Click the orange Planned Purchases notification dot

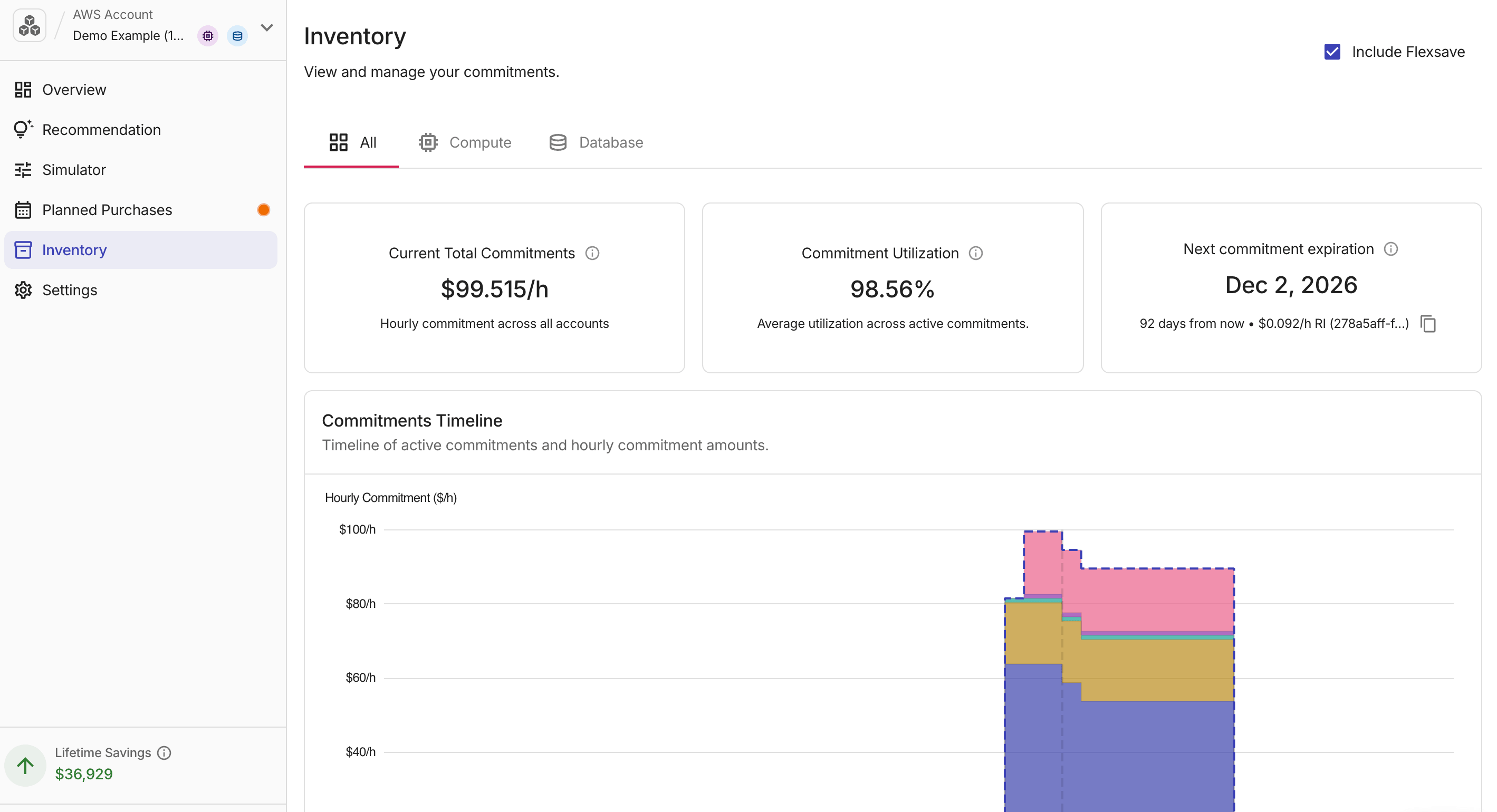tap(263, 210)
